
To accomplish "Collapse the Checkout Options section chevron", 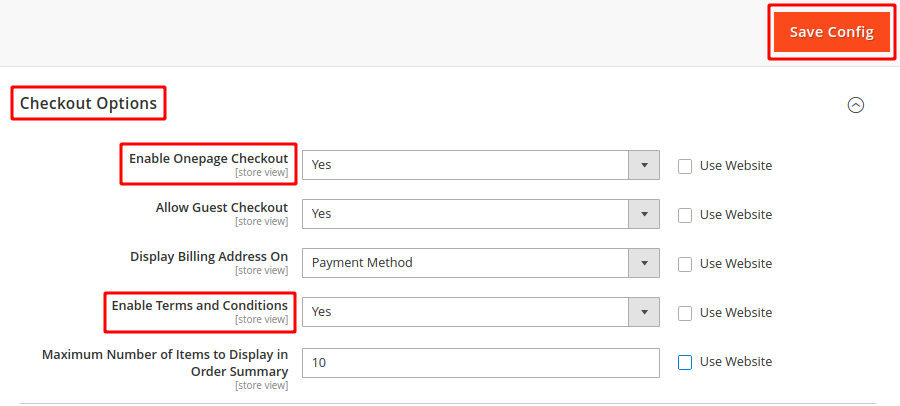I will point(856,105).
